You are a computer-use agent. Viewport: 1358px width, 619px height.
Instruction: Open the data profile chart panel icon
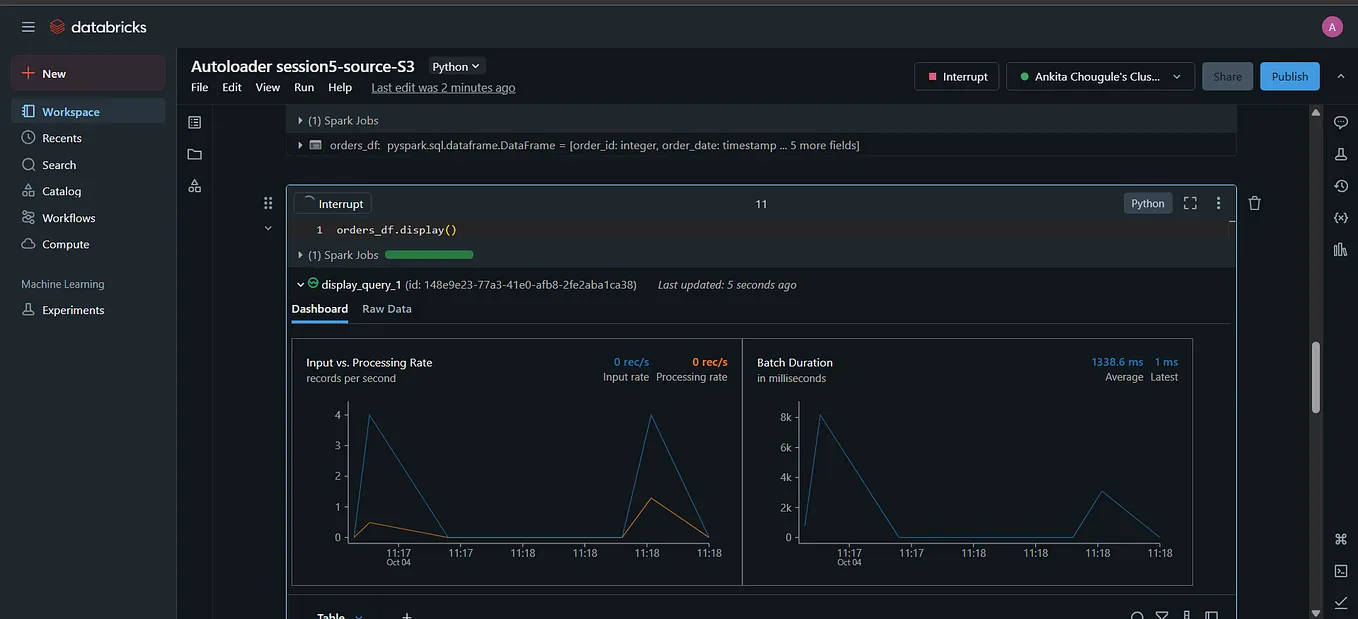click(x=1340, y=249)
